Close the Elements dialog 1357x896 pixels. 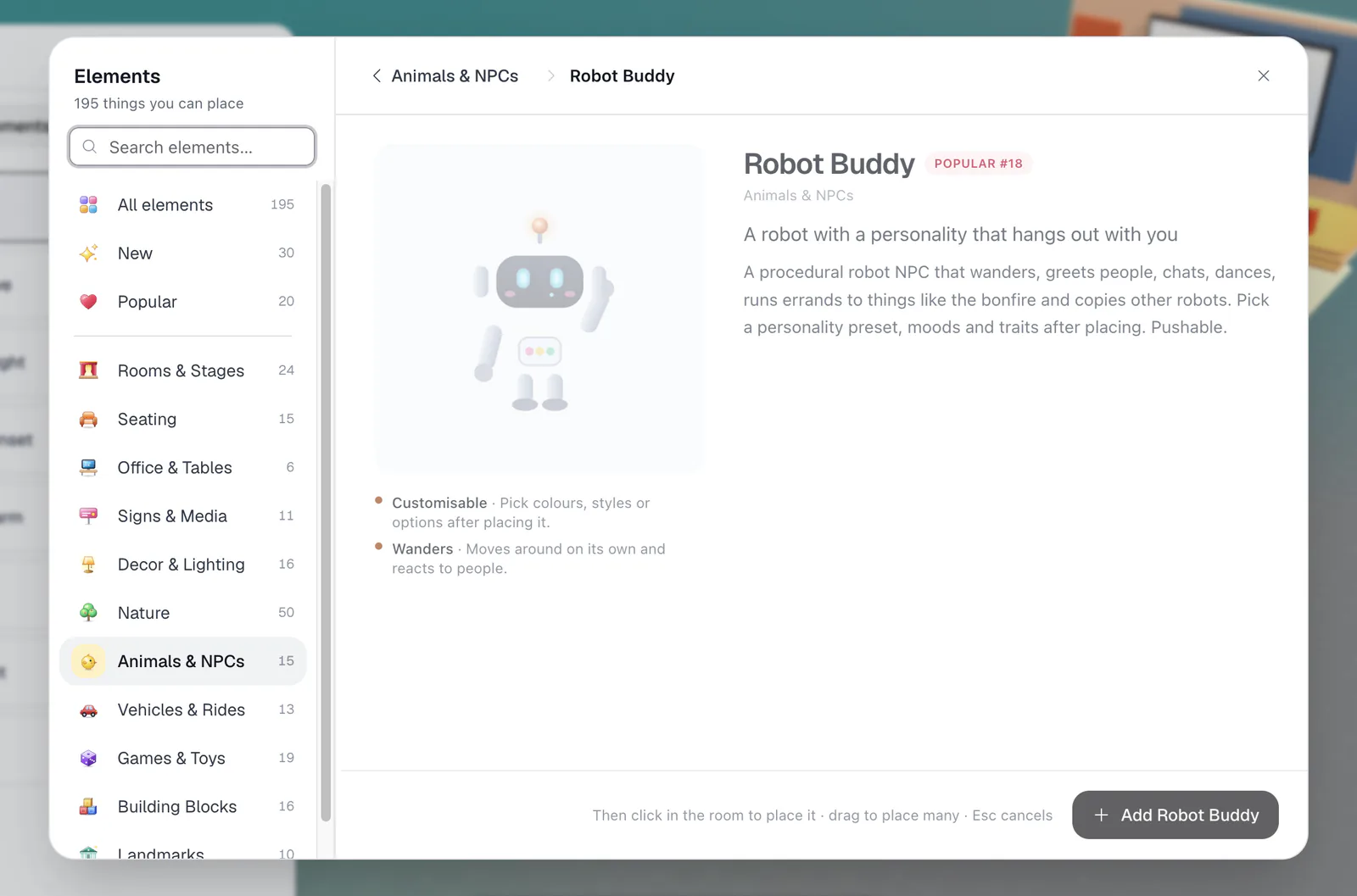click(x=1263, y=75)
